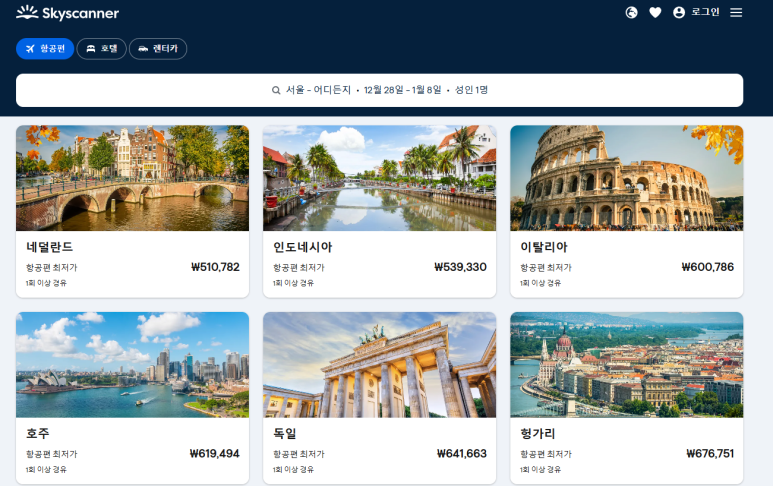Open saved favorites heart icon

click(655, 12)
